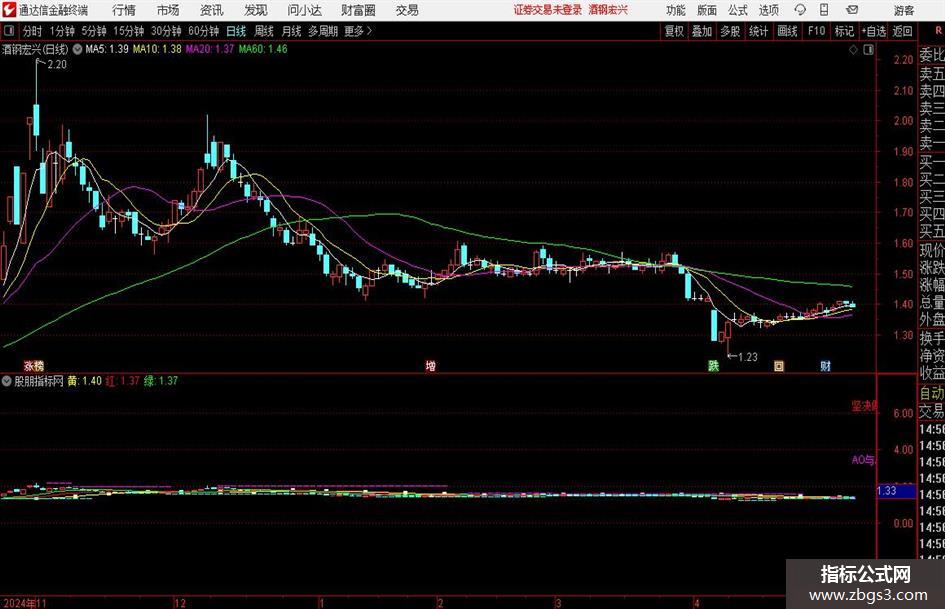The height and width of the screenshot is (609, 945).
Task: Click the 增 marker on chart
Action: (x=431, y=365)
